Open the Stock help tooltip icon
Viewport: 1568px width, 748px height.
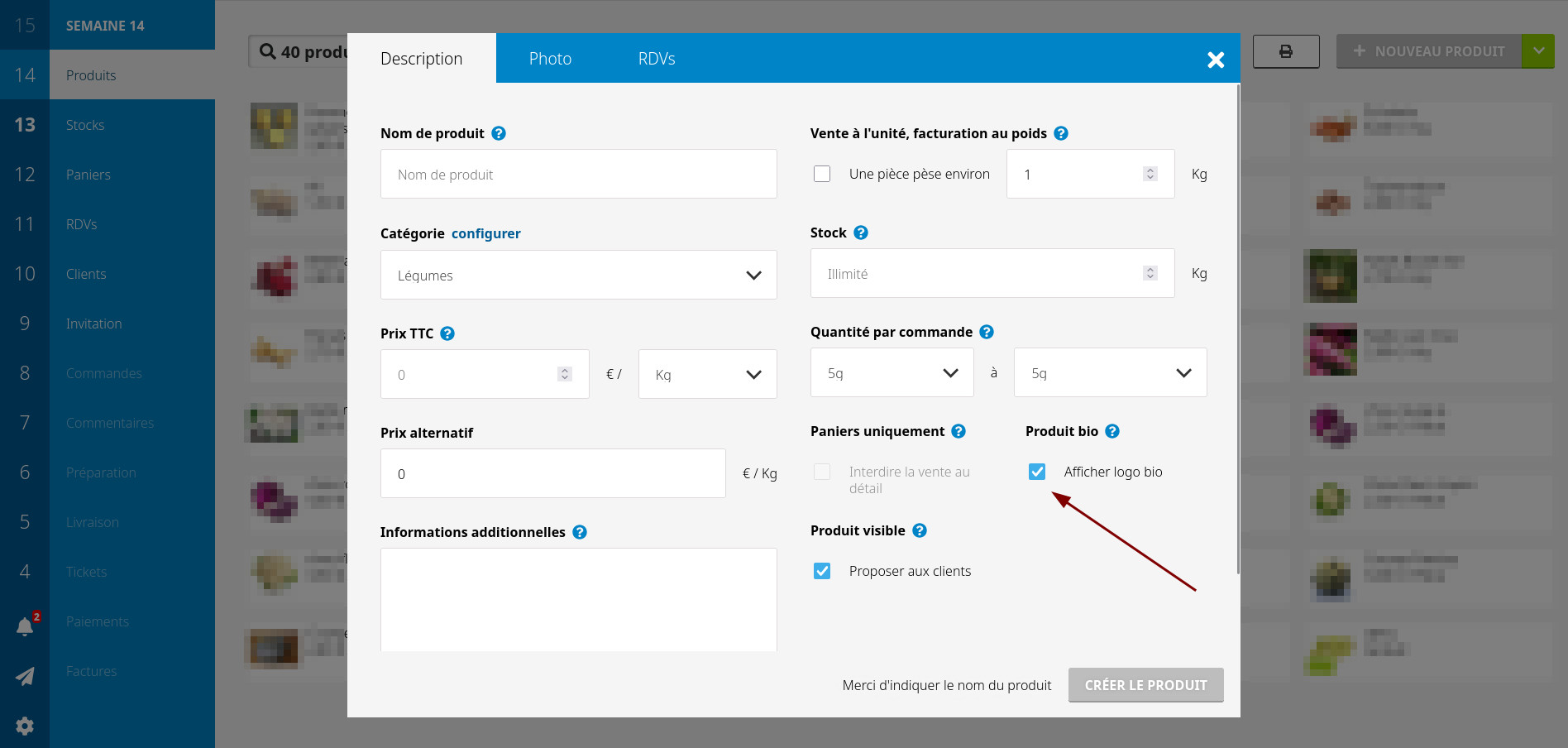coord(861,233)
